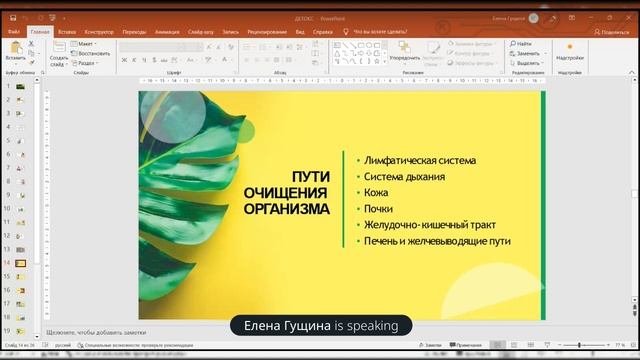Click the Zoom in plus icon

608,345
